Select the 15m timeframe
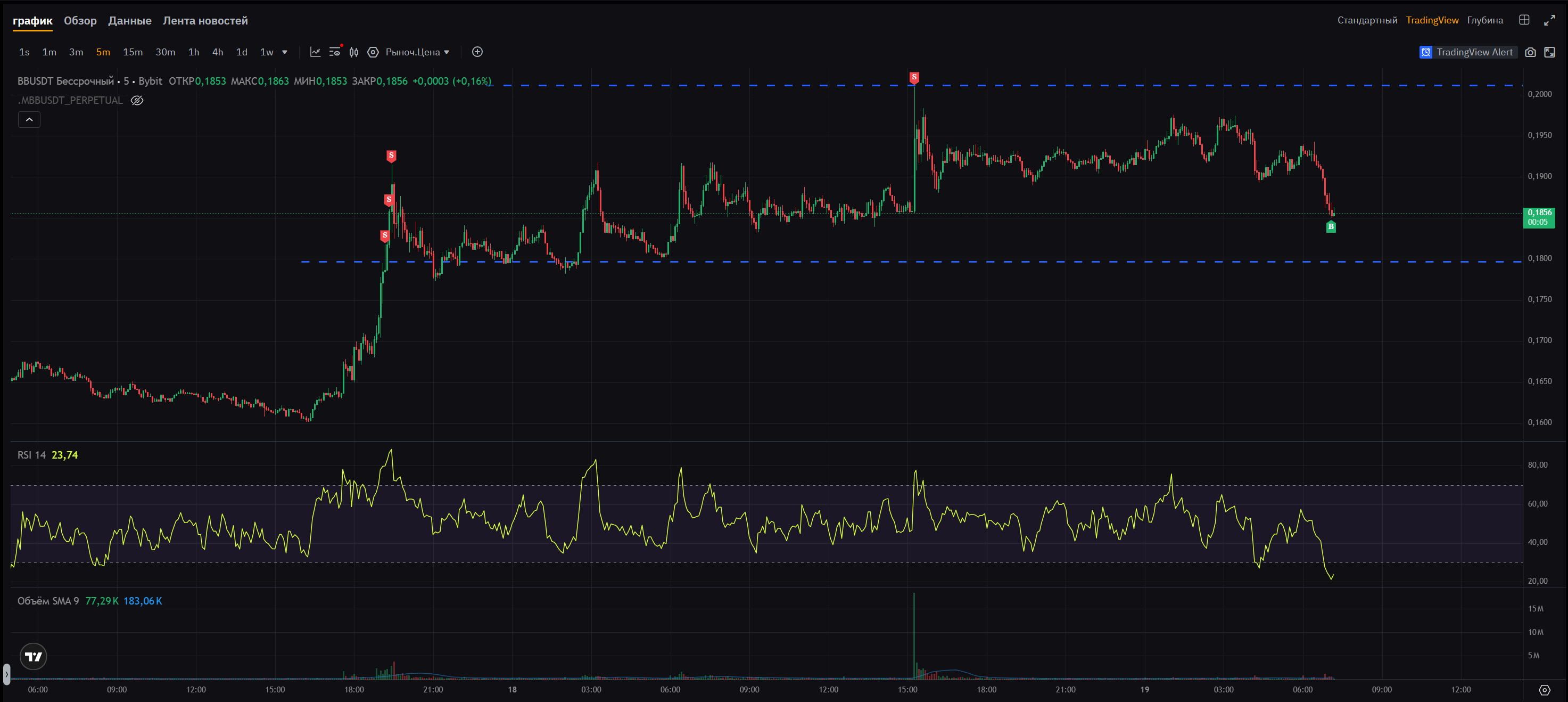Viewport: 1568px width, 702px height. (x=133, y=52)
